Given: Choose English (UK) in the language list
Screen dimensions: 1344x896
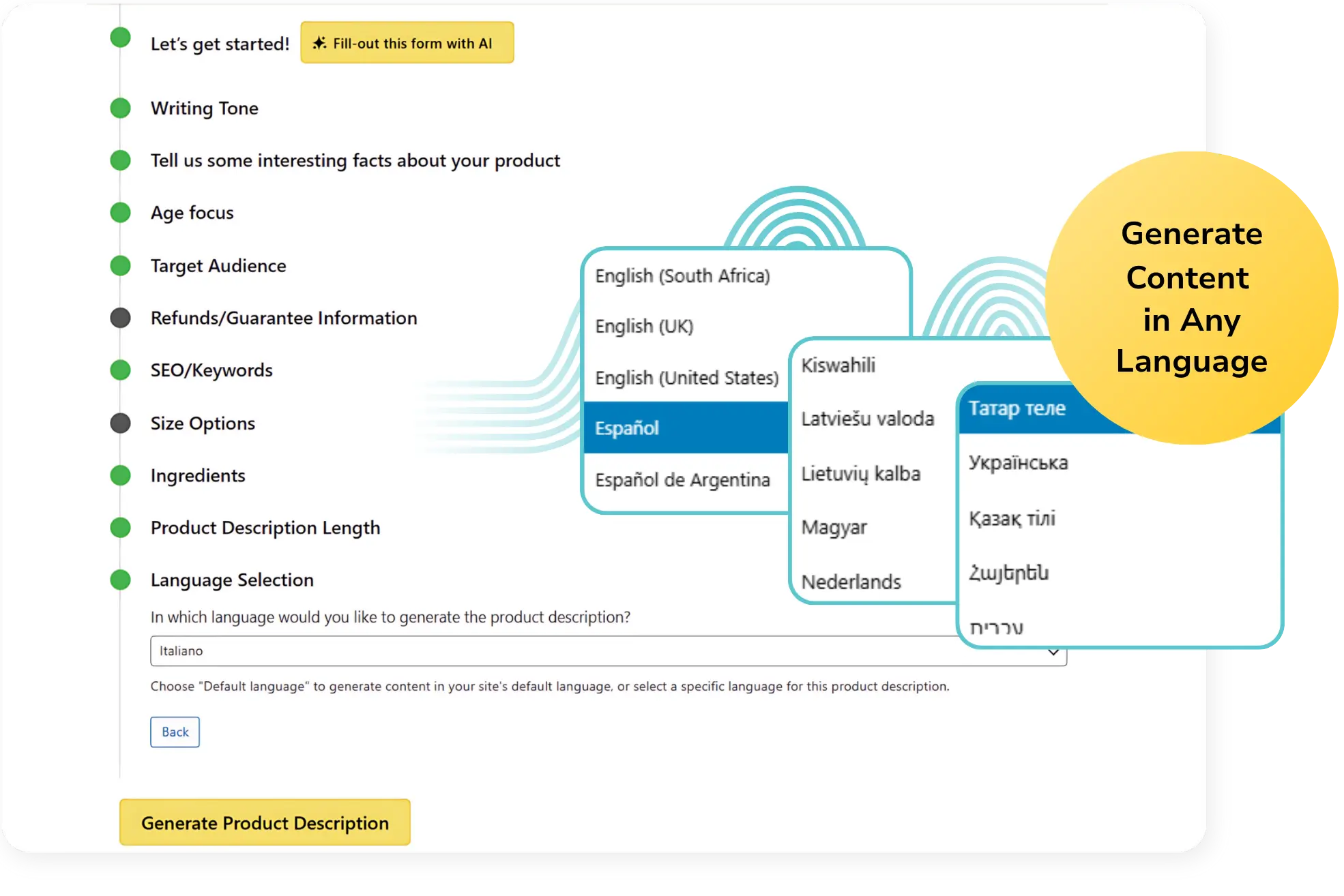Looking at the screenshot, I should [x=644, y=327].
